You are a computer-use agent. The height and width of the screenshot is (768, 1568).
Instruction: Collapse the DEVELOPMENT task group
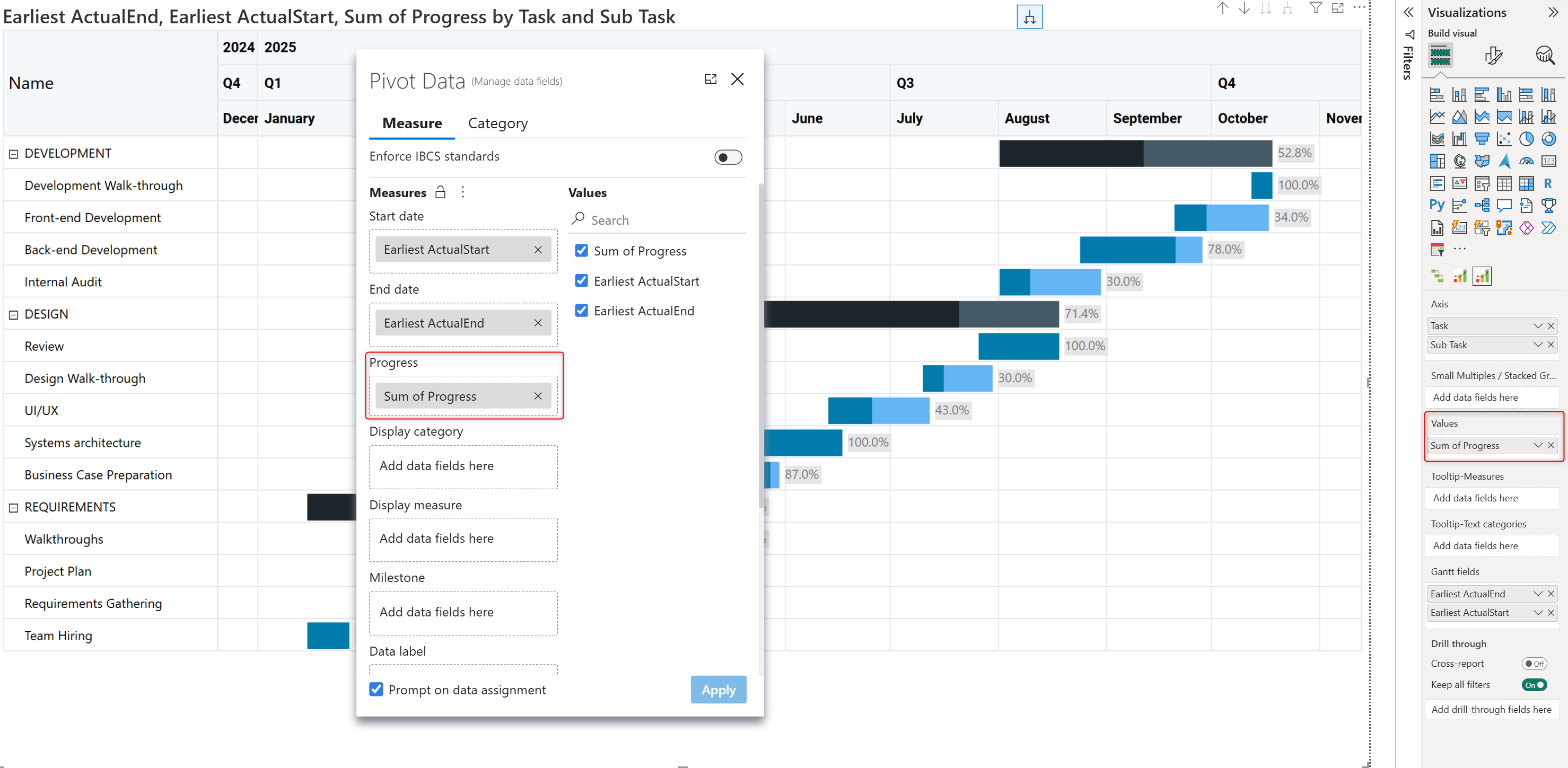(x=13, y=154)
